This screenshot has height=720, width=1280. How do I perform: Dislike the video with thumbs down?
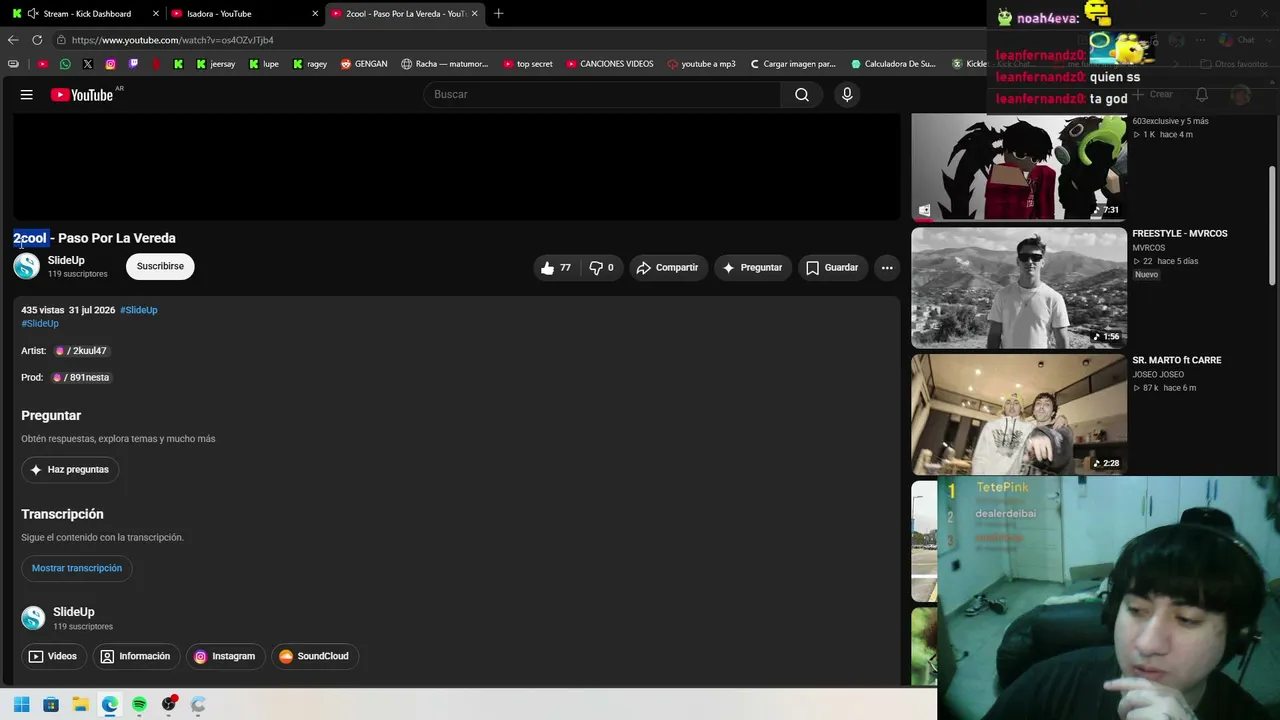click(602, 268)
